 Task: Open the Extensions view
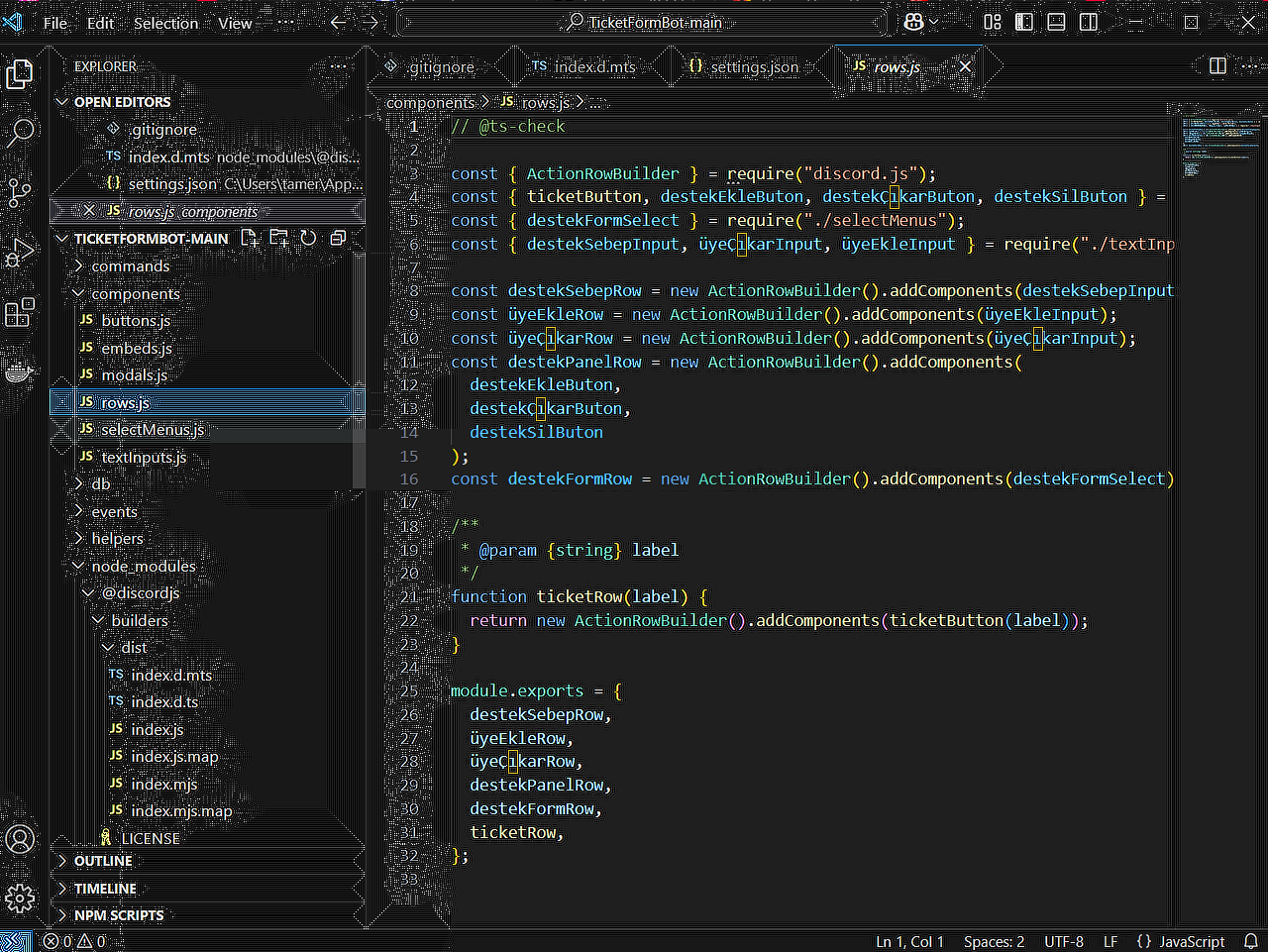click(x=20, y=313)
